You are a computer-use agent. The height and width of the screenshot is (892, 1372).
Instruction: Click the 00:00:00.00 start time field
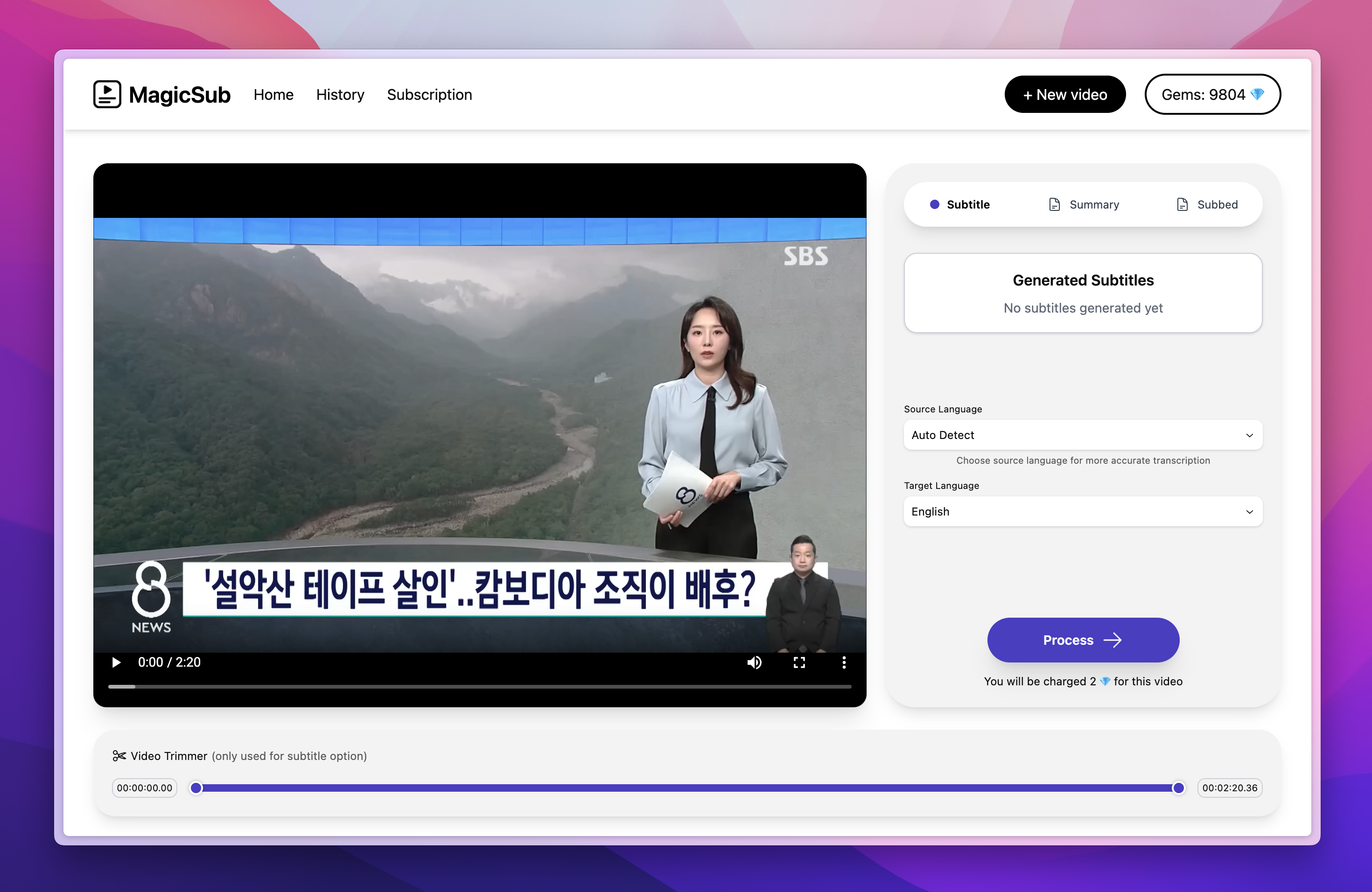[x=144, y=787]
